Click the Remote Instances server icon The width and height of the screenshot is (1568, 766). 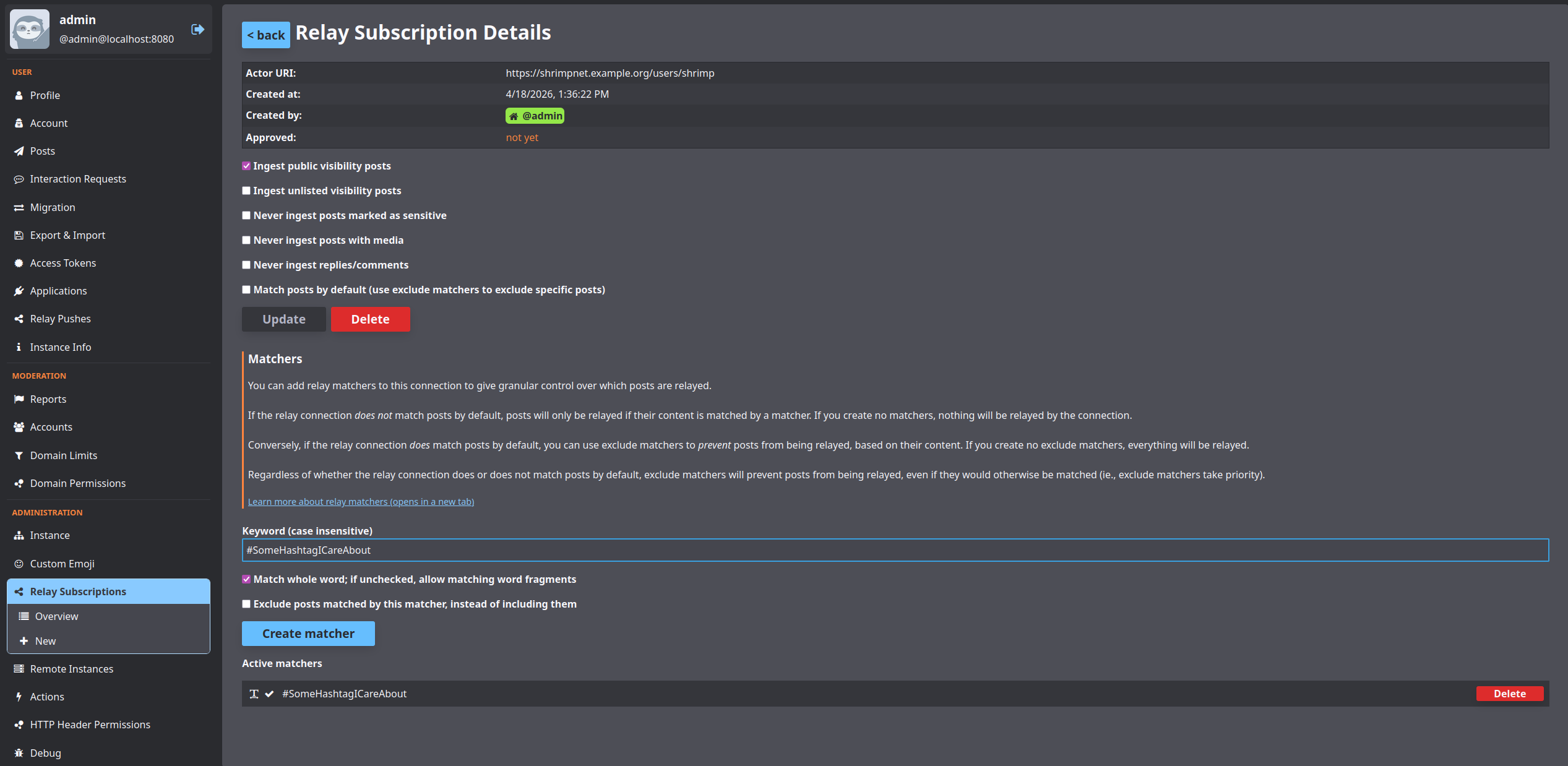pyautogui.click(x=19, y=669)
